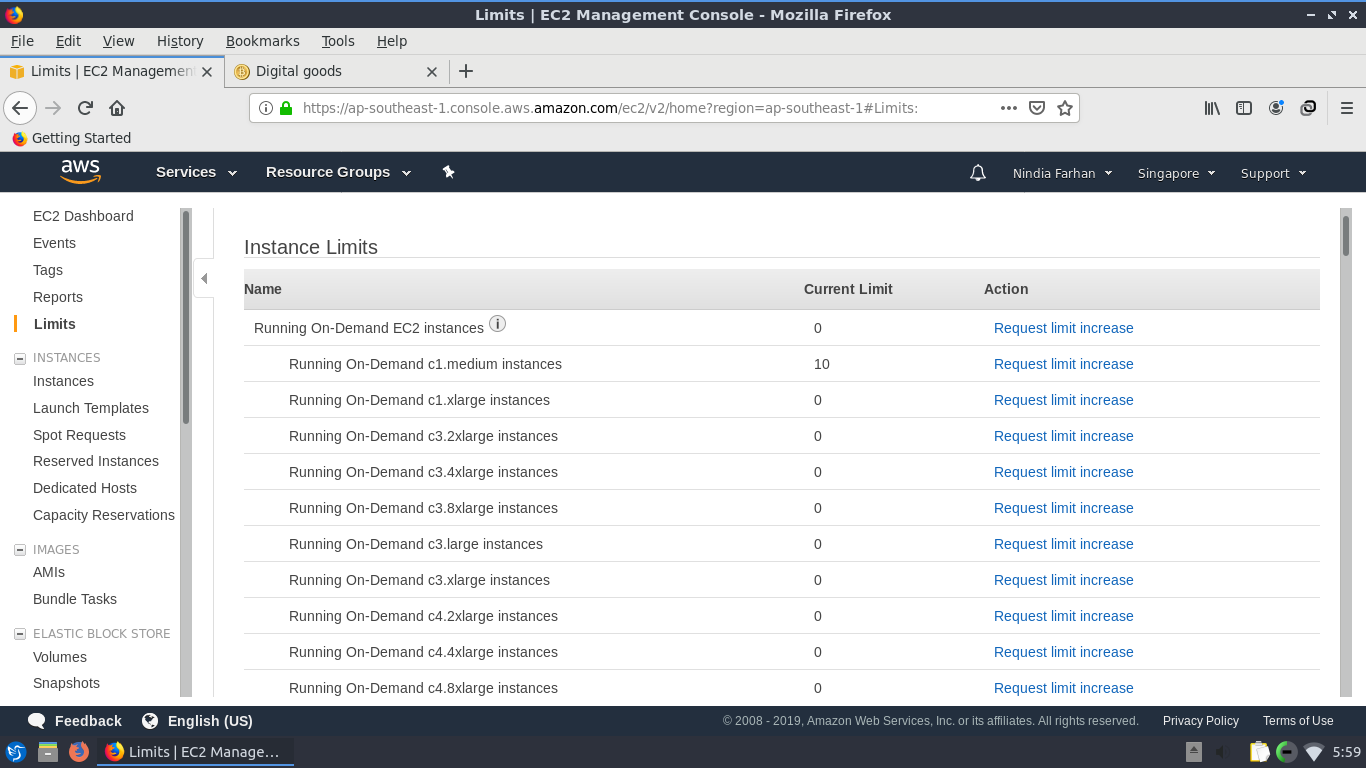Click the pin shortcuts icon in AWS header
This screenshot has height=768, width=1366.
449,172
